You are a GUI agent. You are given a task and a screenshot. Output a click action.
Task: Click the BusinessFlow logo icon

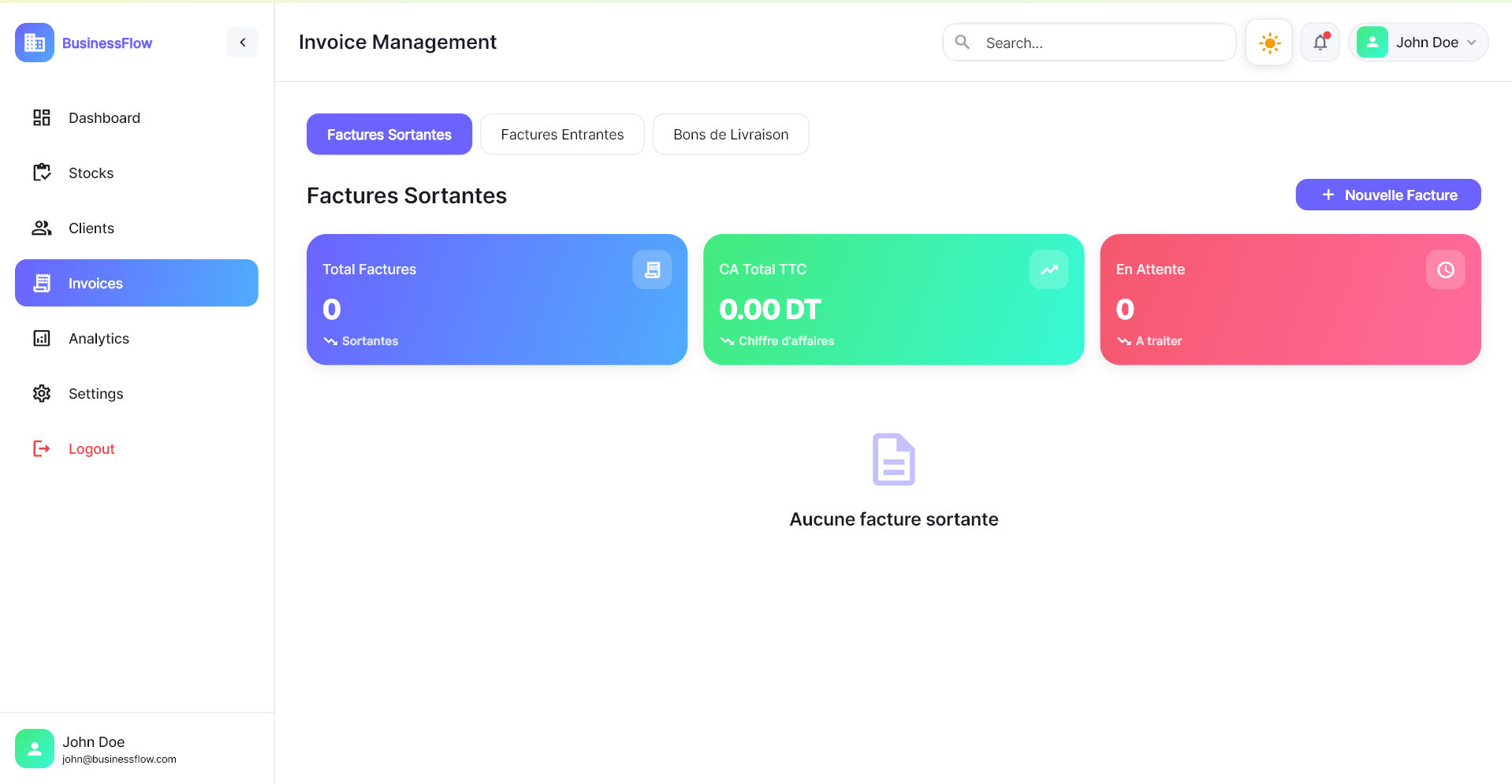click(34, 42)
